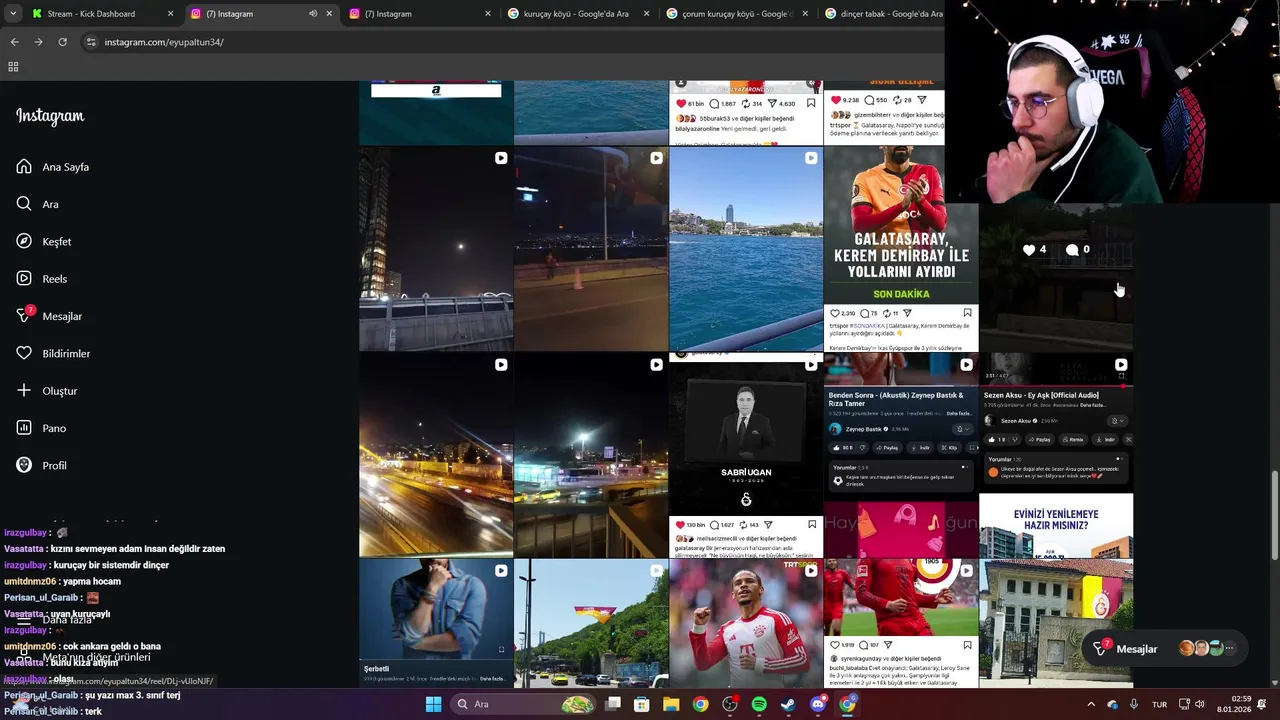The height and width of the screenshot is (720, 1280).
Task: Close the kuruçay köyü Google tab
Action: click(x=646, y=14)
